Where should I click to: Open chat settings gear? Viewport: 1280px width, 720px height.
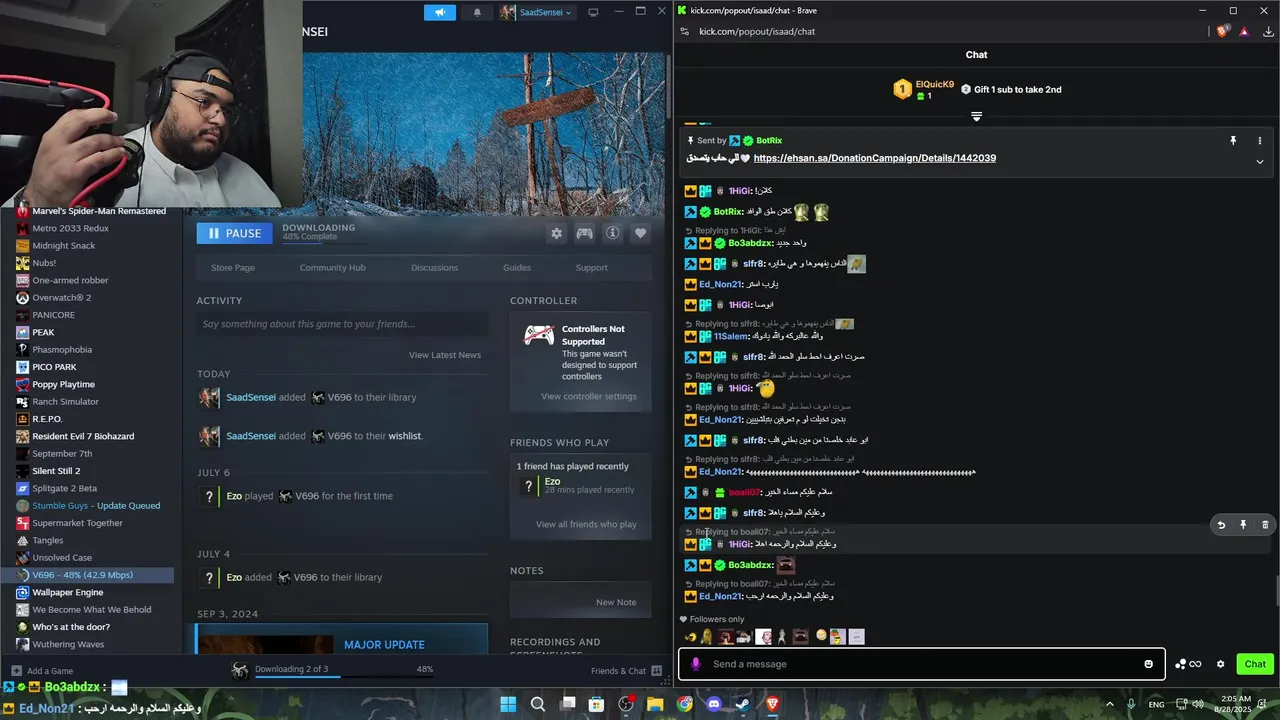point(1220,664)
